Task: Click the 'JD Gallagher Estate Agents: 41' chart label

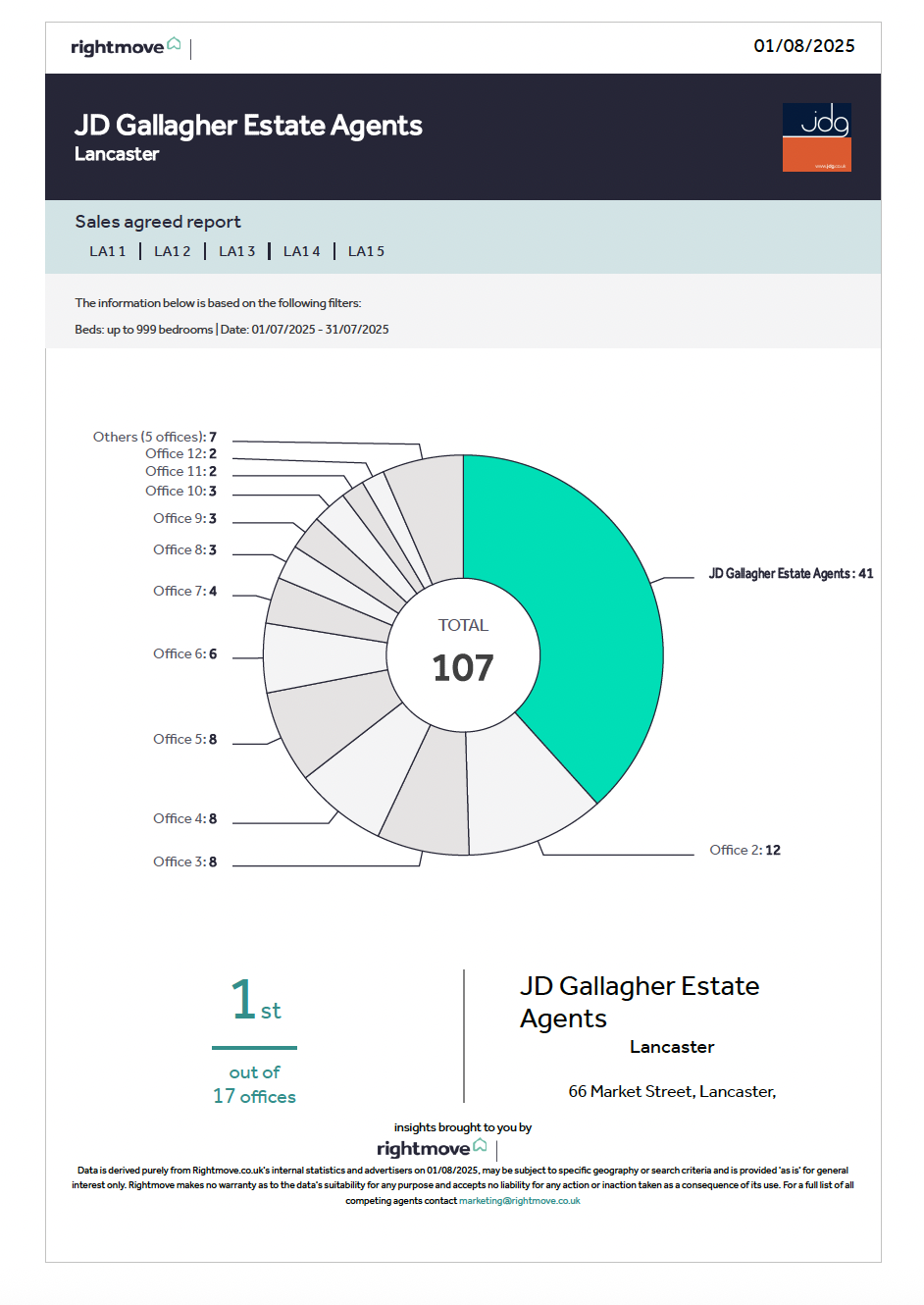Action: pyautogui.click(x=792, y=573)
